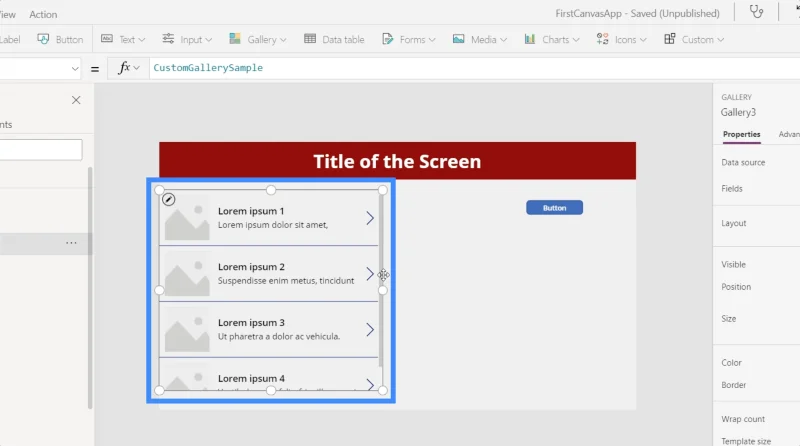The height and width of the screenshot is (446, 800).
Task: Switch to the Properties tab
Action: [x=741, y=134]
